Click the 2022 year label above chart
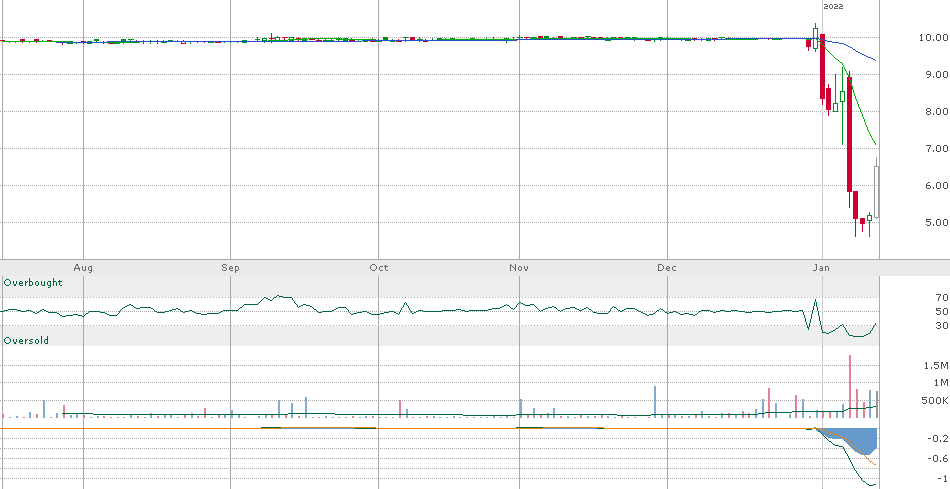 [x=833, y=6]
